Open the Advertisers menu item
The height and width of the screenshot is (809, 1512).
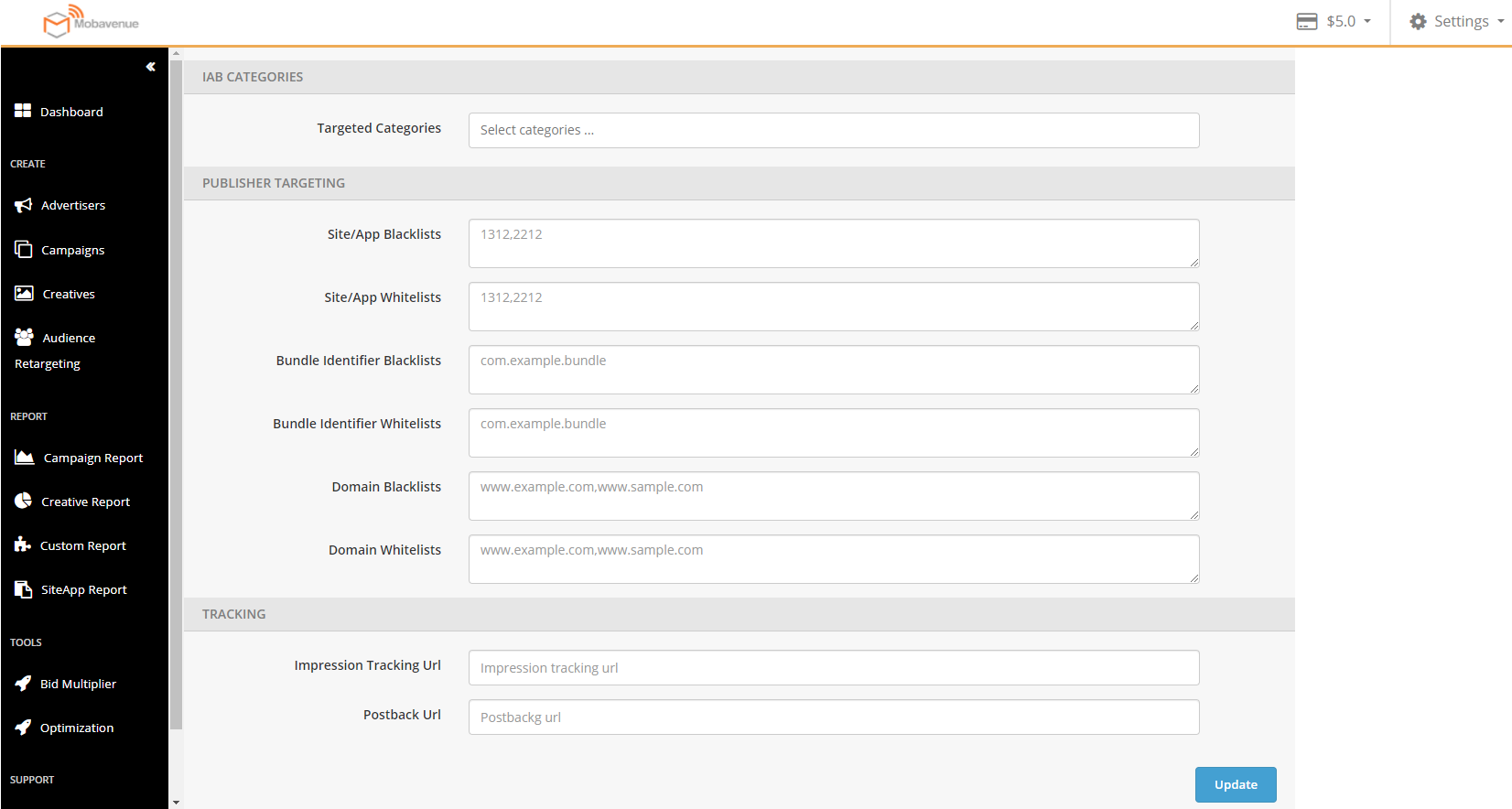coord(73,205)
